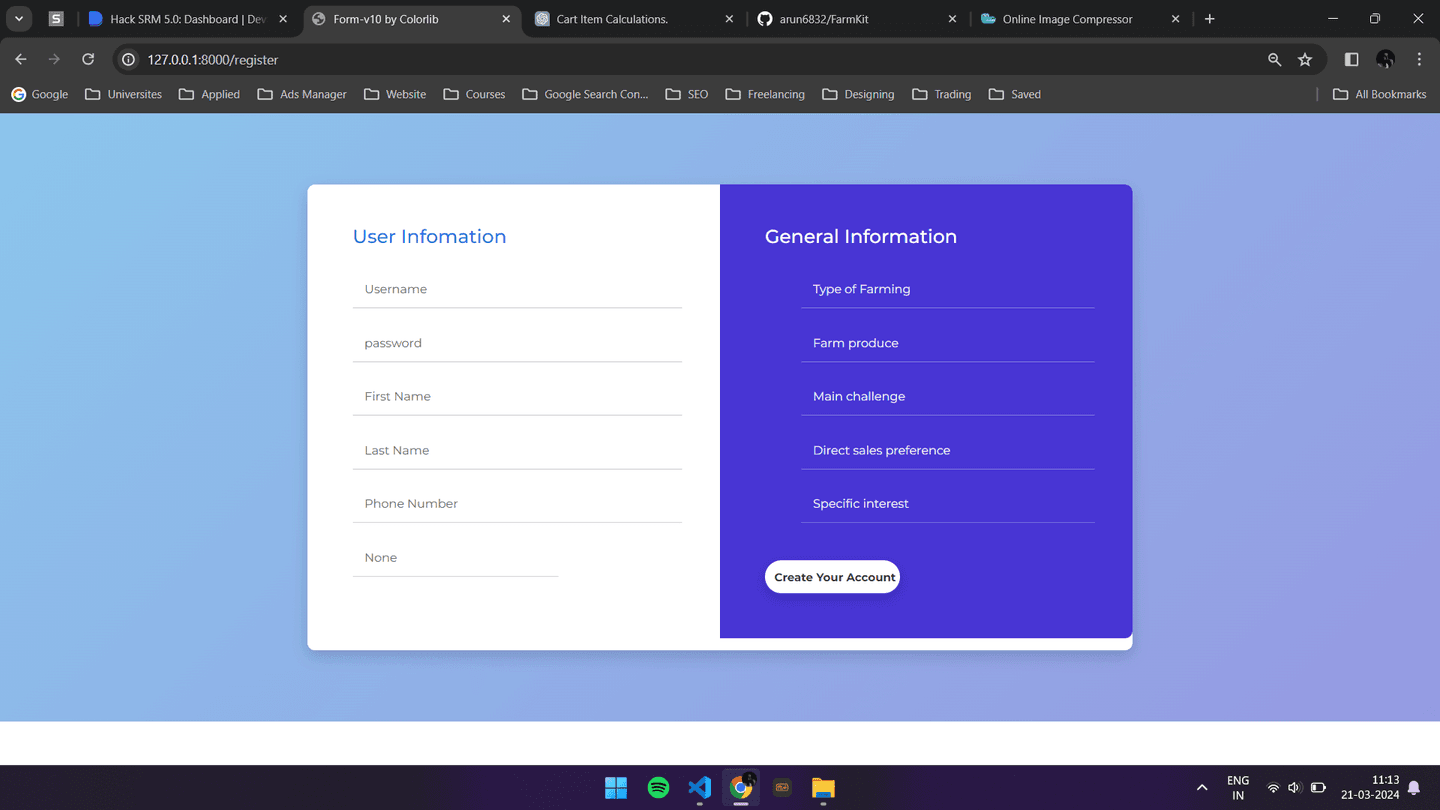Open the Freelancing bookmark folder

click(x=765, y=94)
